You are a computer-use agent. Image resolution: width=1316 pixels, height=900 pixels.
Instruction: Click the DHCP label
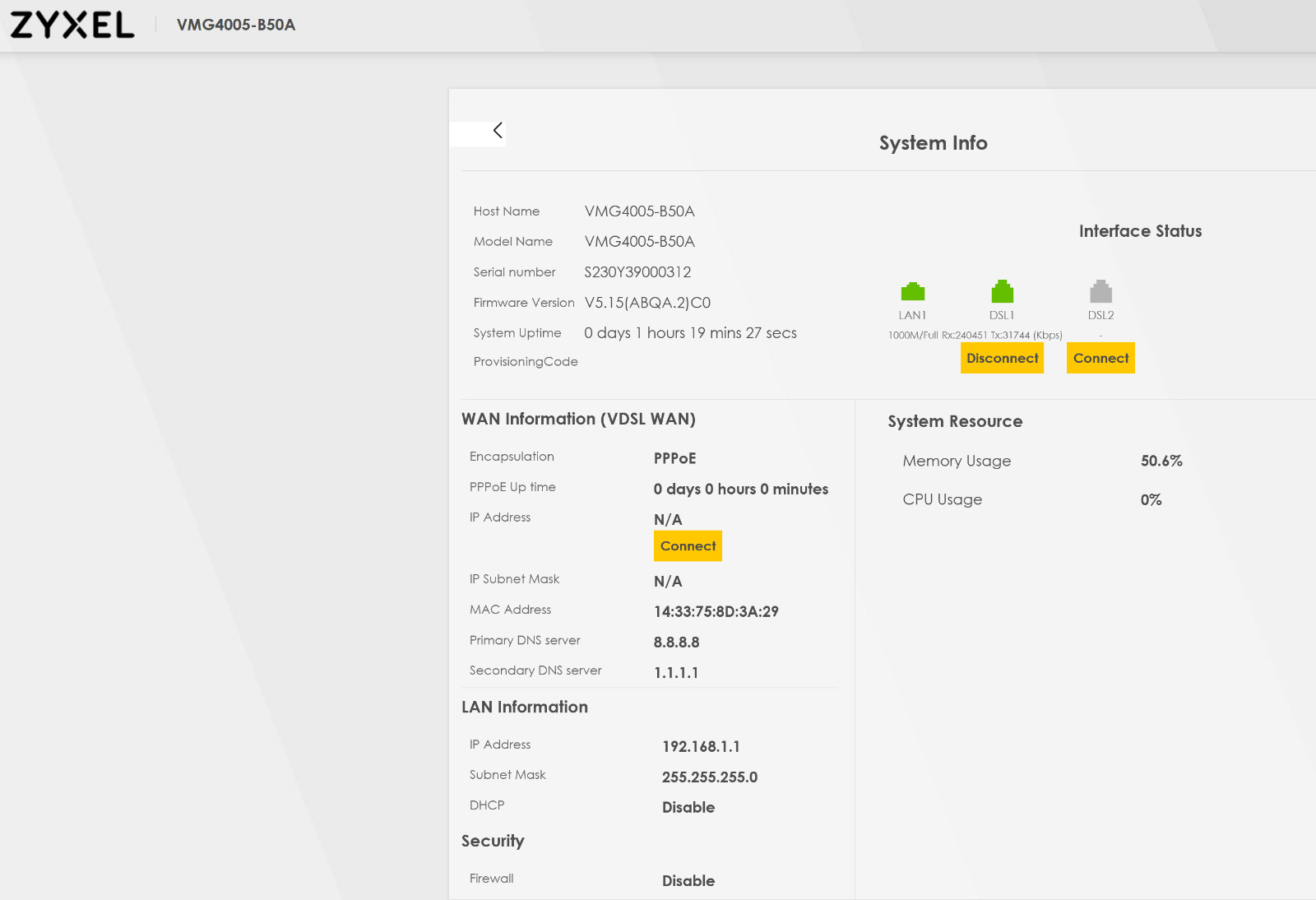(x=487, y=805)
